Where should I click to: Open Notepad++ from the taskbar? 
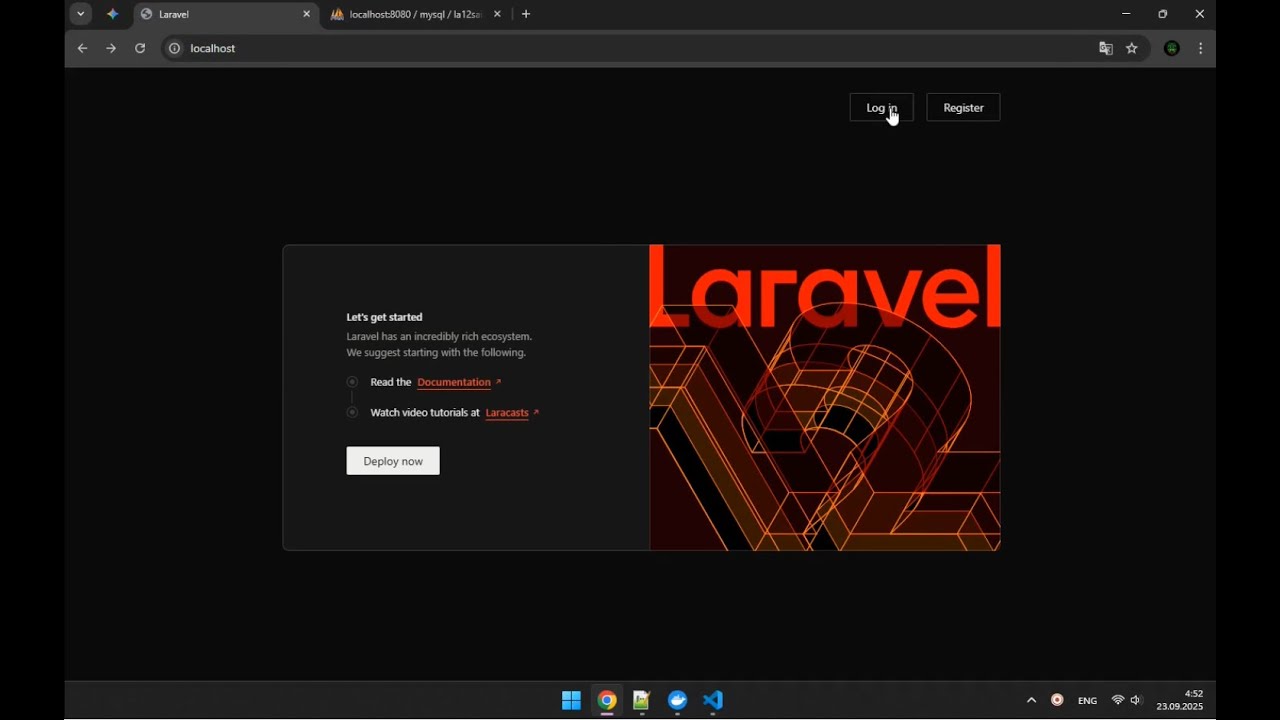click(642, 700)
